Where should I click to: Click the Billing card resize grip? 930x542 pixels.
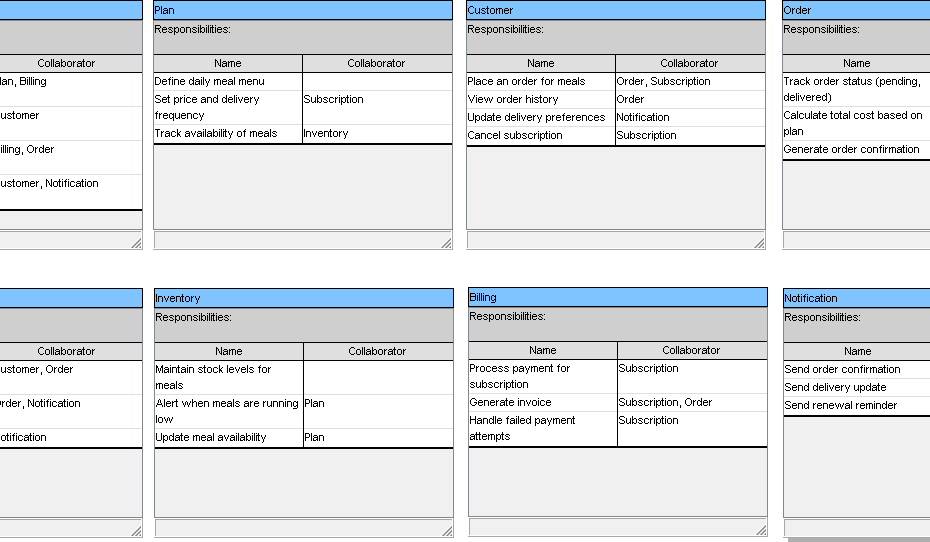coord(761,530)
